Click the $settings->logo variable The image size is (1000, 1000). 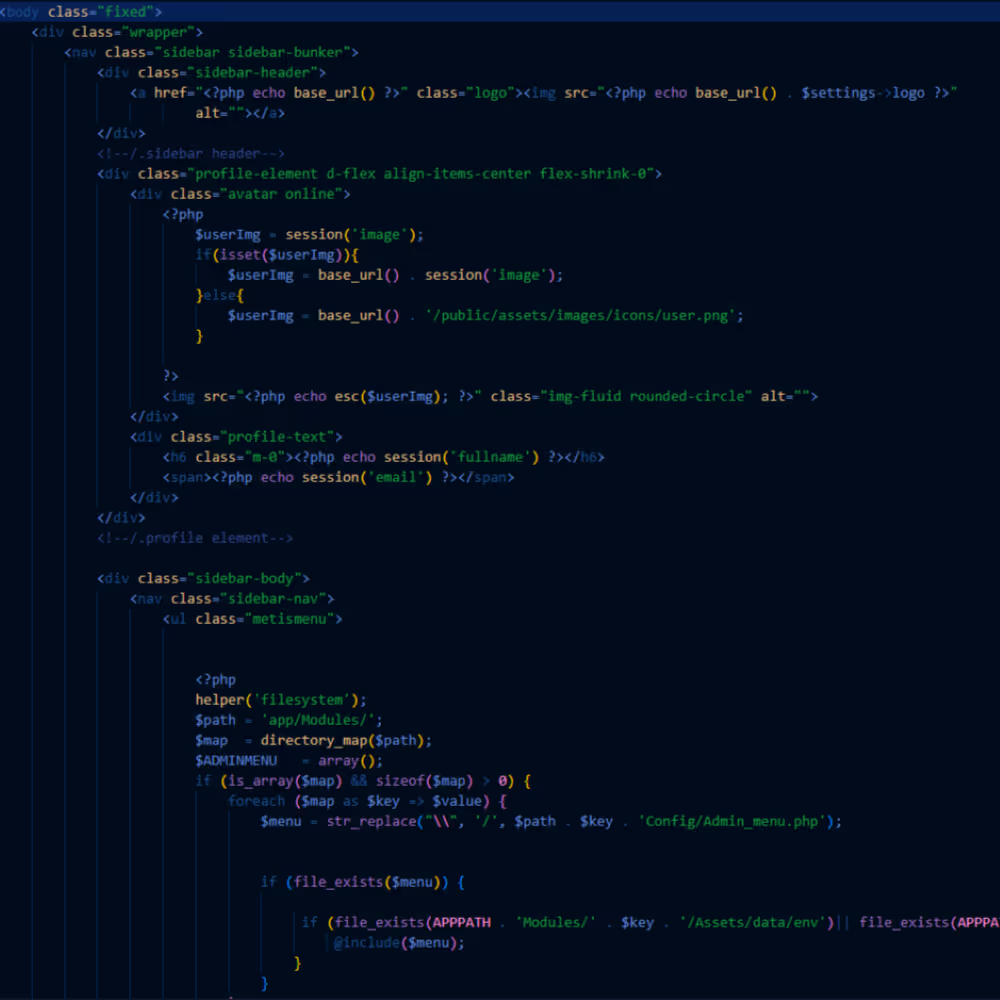(862, 93)
